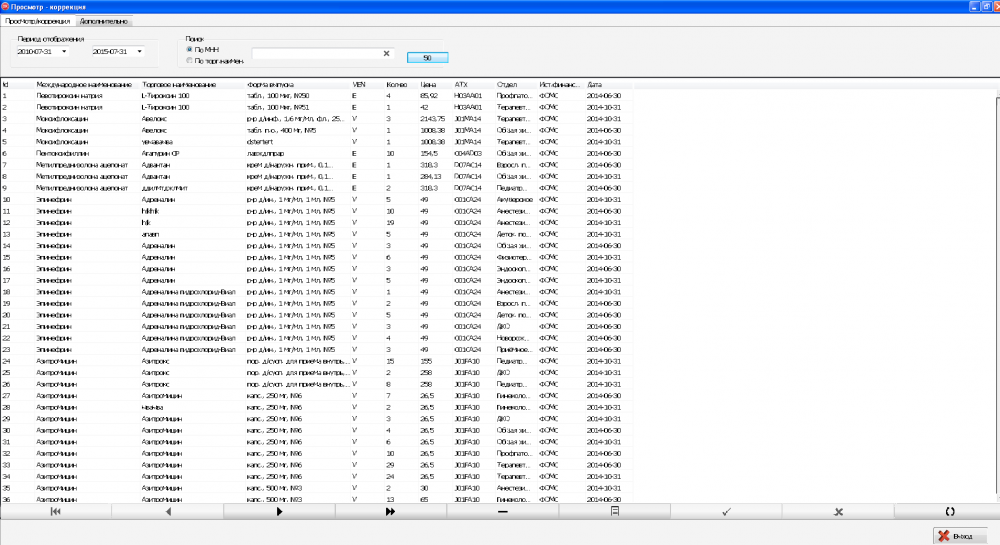This screenshot has width=1000, height=545.
Task: Click the 'Выход' exit button
Action: coord(960,536)
